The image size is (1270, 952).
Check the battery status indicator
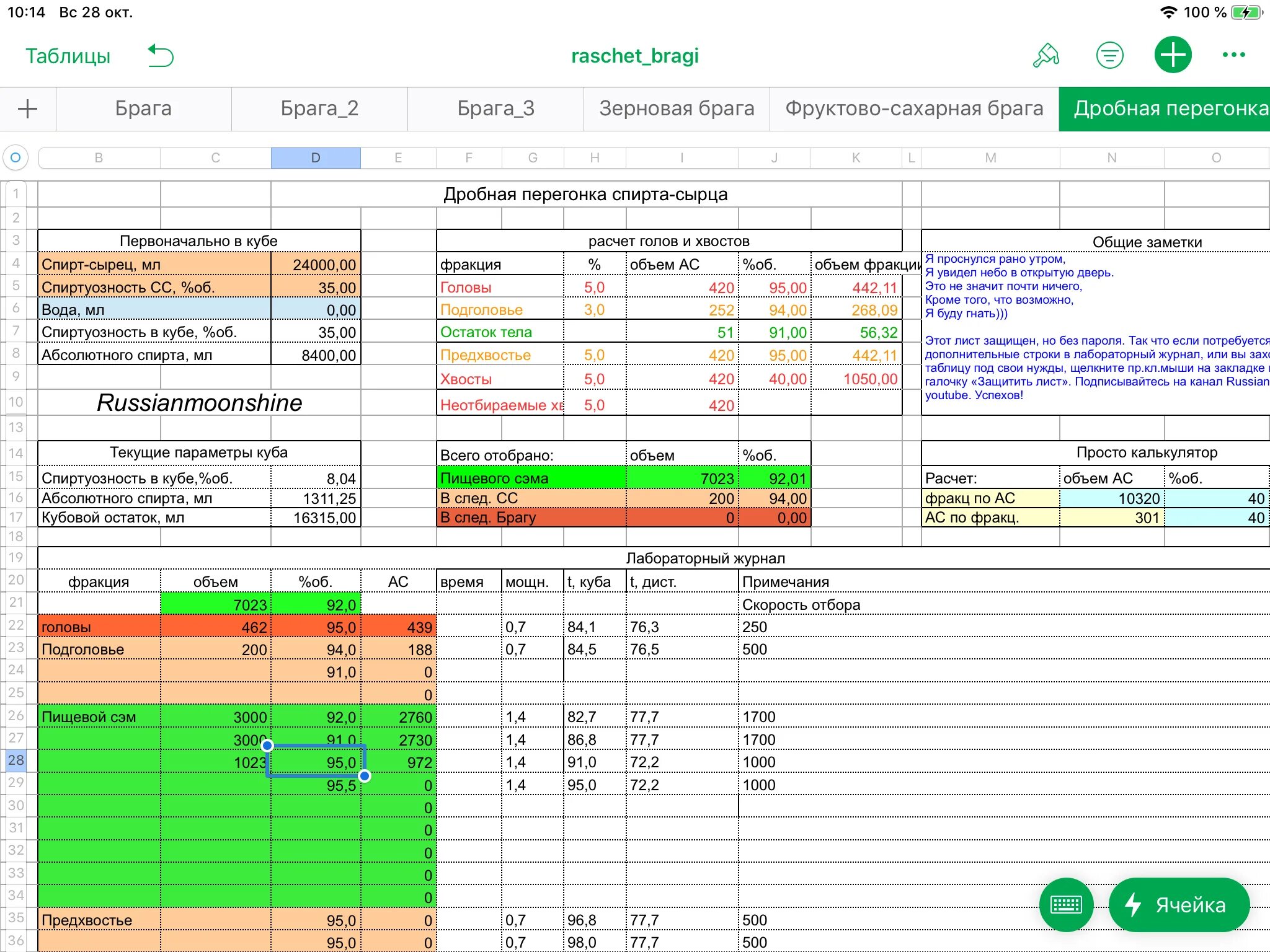(x=1247, y=12)
